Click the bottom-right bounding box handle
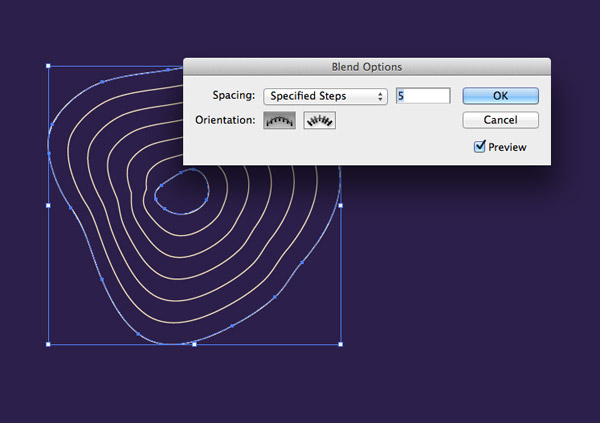Image resolution: width=600 pixels, height=423 pixels. pyautogui.click(x=340, y=344)
